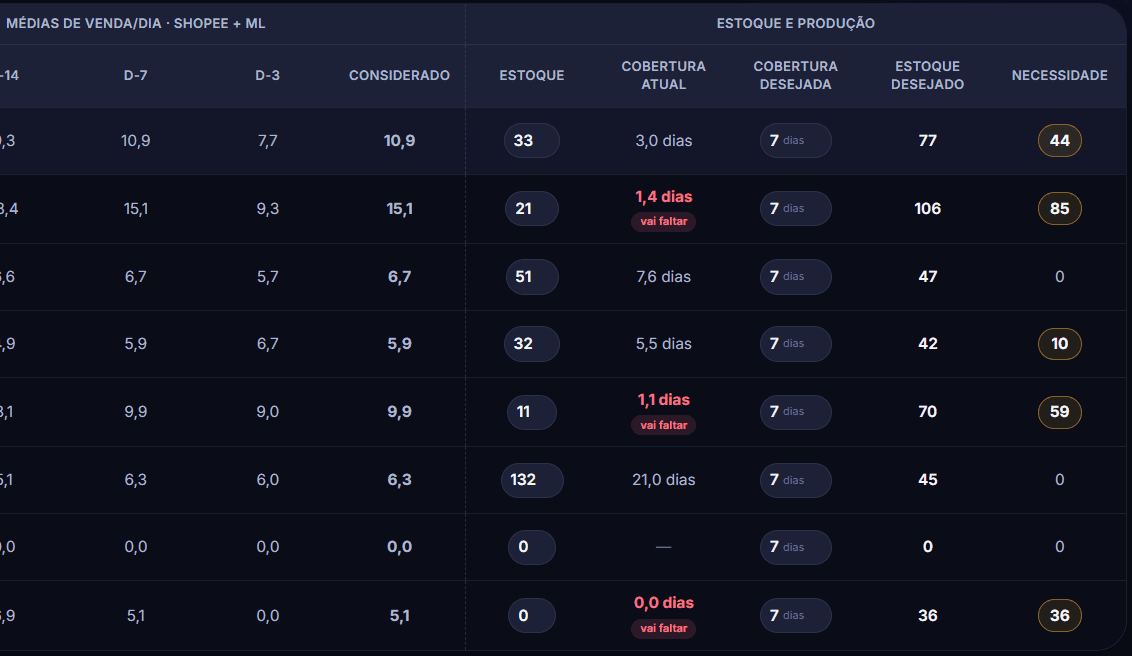
Task: Sort by the ESTOQUE DESEJADO column header
Action: coord(927,75)
